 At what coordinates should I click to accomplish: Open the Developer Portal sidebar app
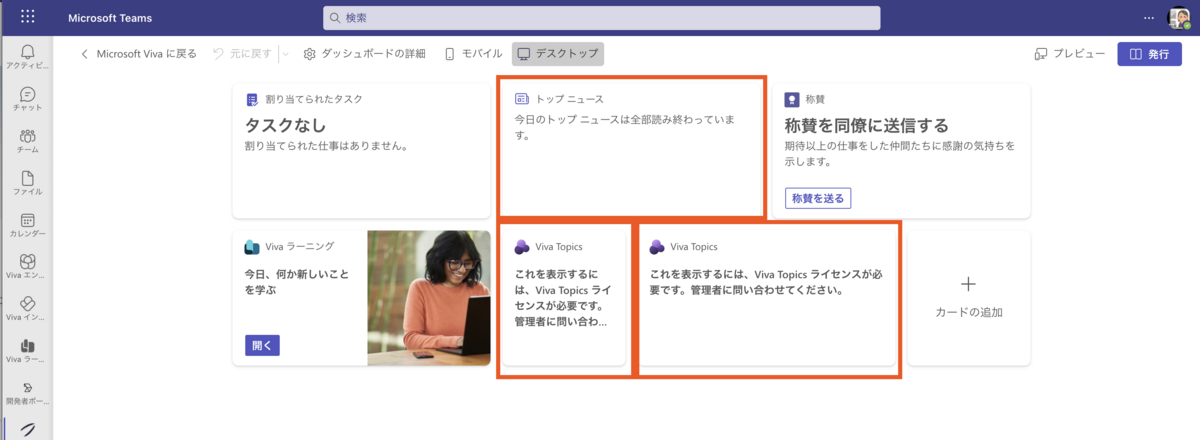point(27,393)
